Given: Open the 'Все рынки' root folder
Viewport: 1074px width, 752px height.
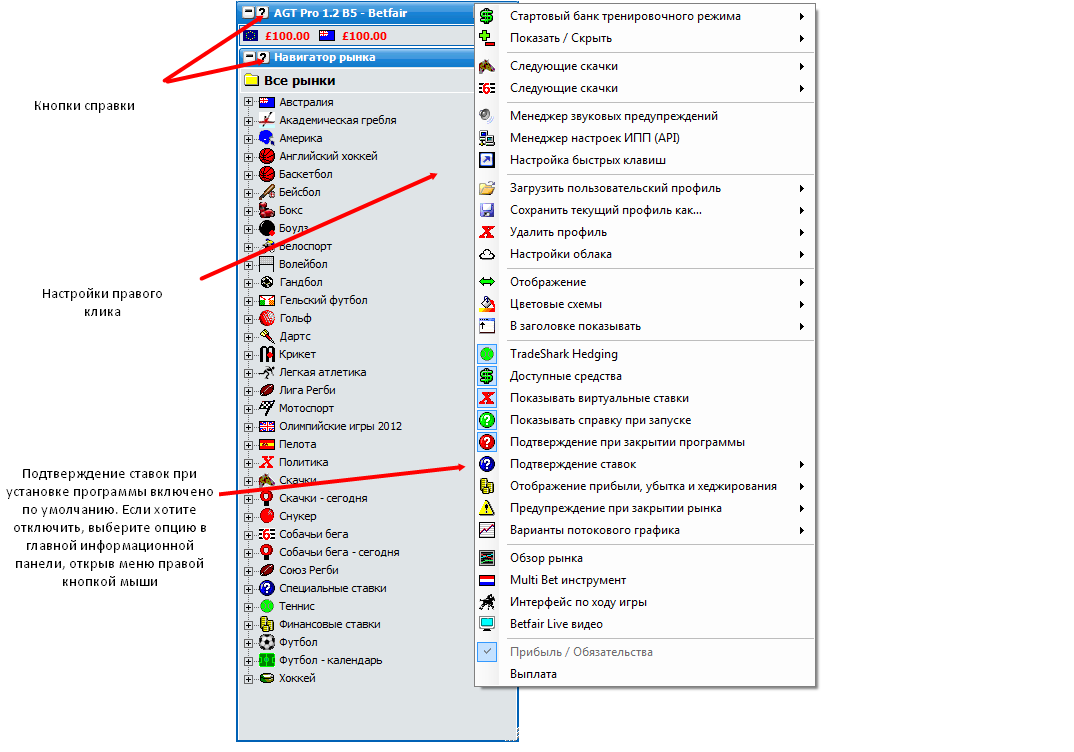Looking at the screenshot, I should [x=299, y=80].
